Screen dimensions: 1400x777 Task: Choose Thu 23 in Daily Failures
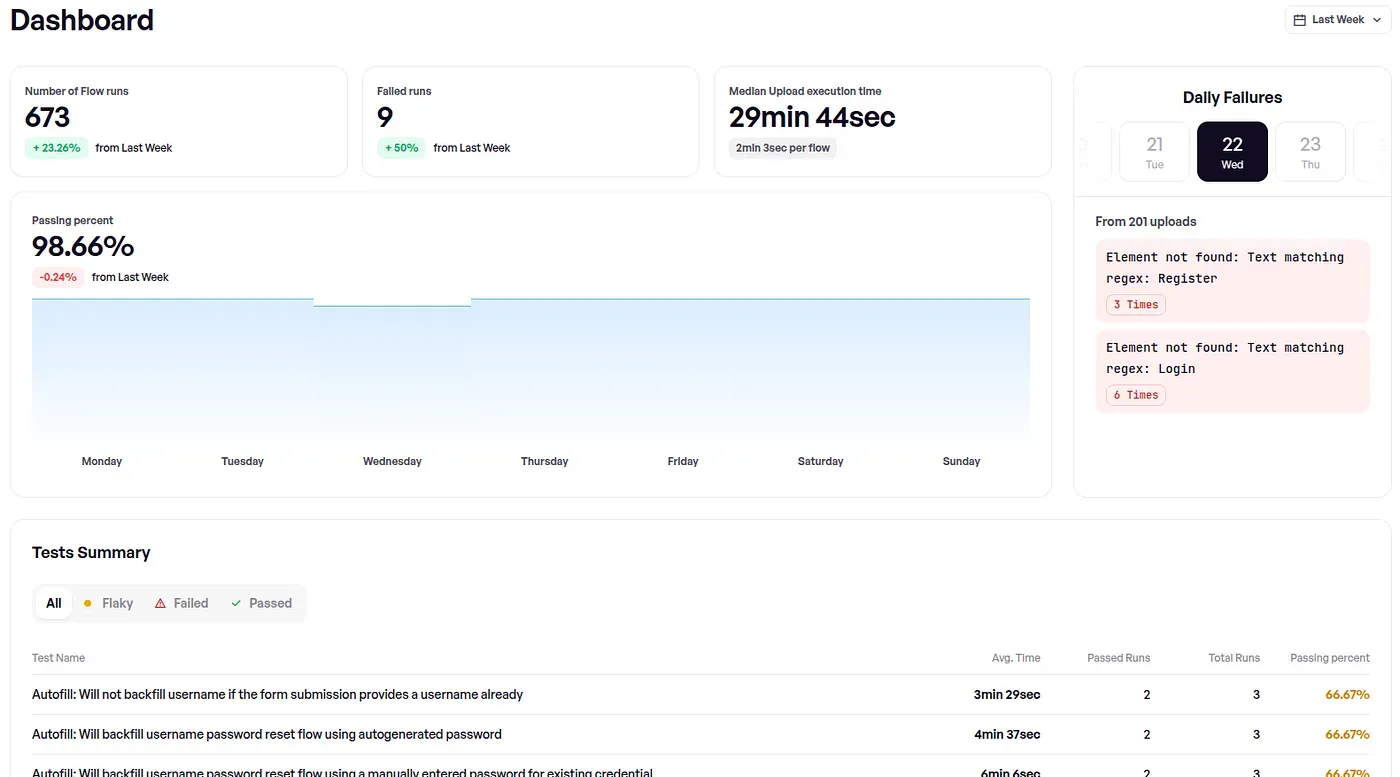tap(1310, 152)
